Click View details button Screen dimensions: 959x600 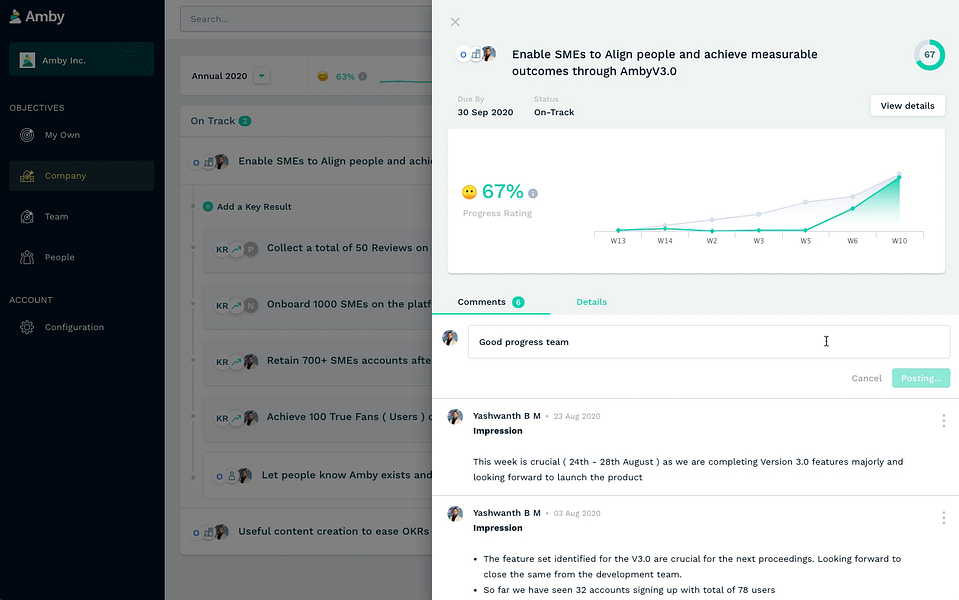[x=907, y=106]
